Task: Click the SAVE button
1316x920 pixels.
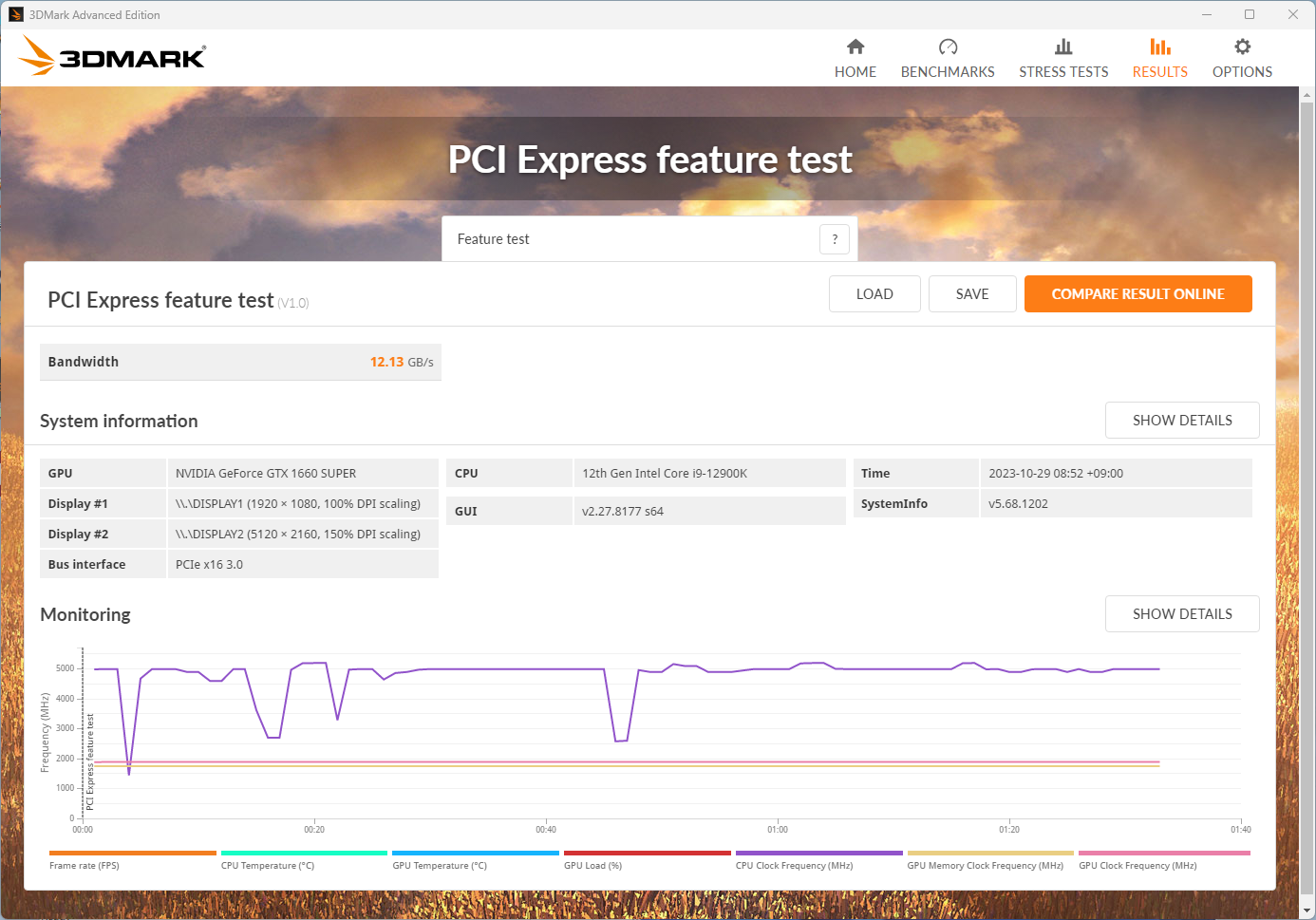Action: (x=972, y=294)
